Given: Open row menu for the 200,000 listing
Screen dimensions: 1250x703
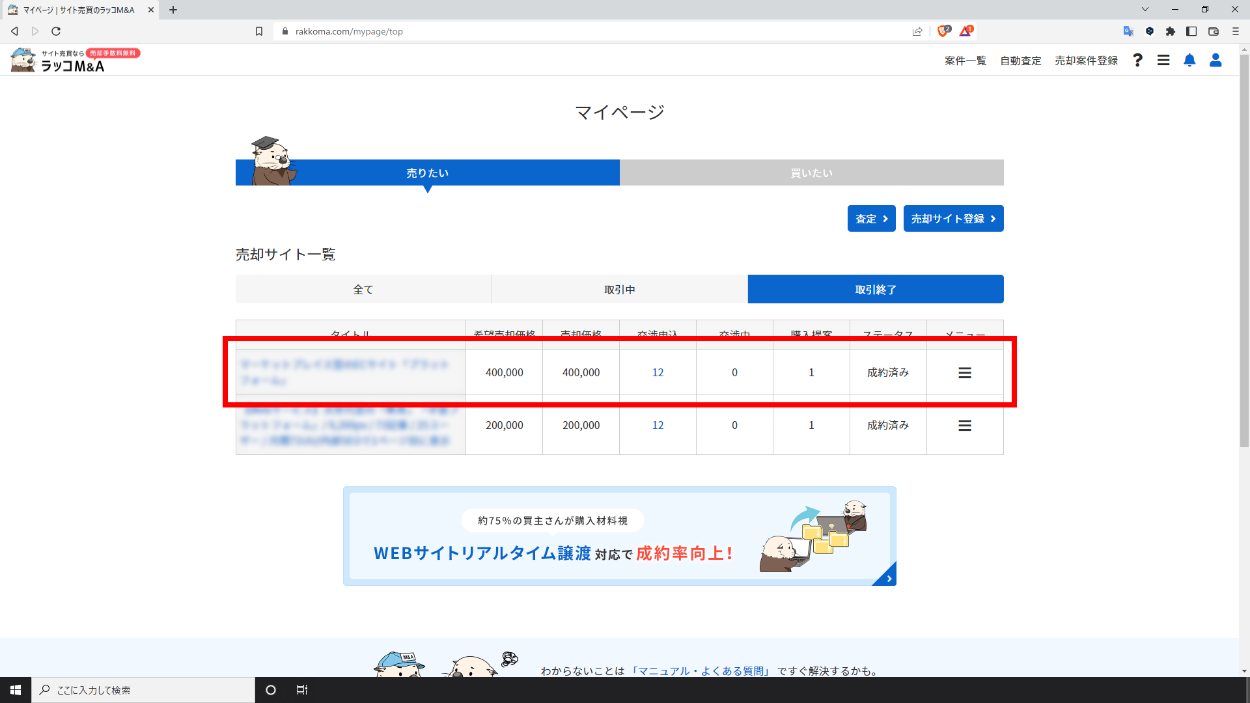Looking at the screenshot, I should (x=964, y=425).
